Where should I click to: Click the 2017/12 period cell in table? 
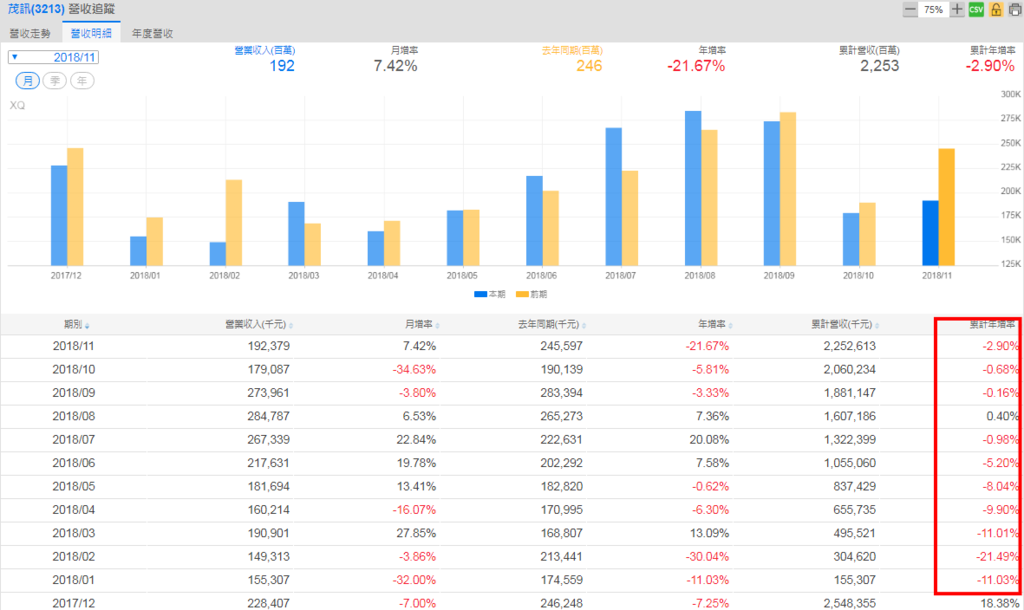coord(74,603)
